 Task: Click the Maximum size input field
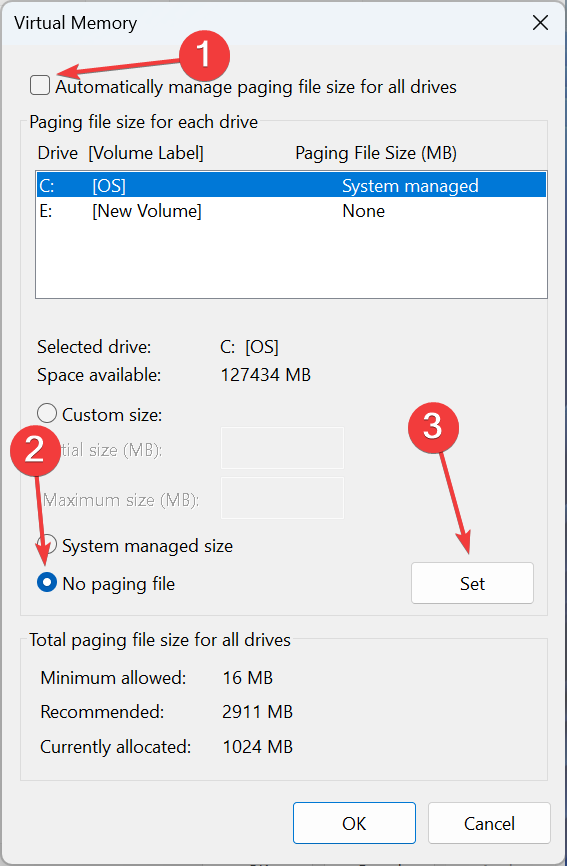point(282,498)
